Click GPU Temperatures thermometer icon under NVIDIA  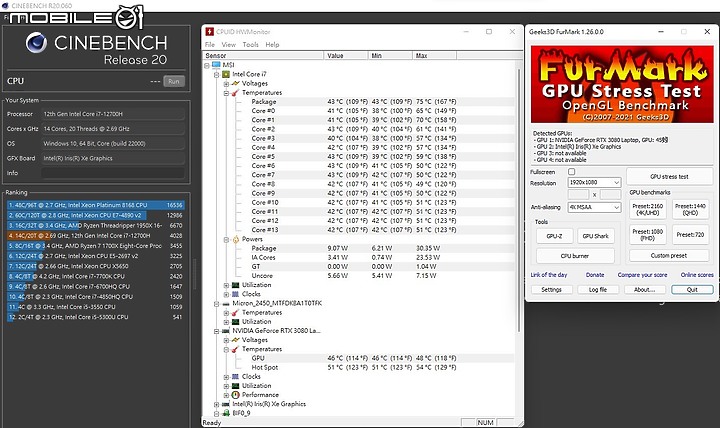pos(236,349)
